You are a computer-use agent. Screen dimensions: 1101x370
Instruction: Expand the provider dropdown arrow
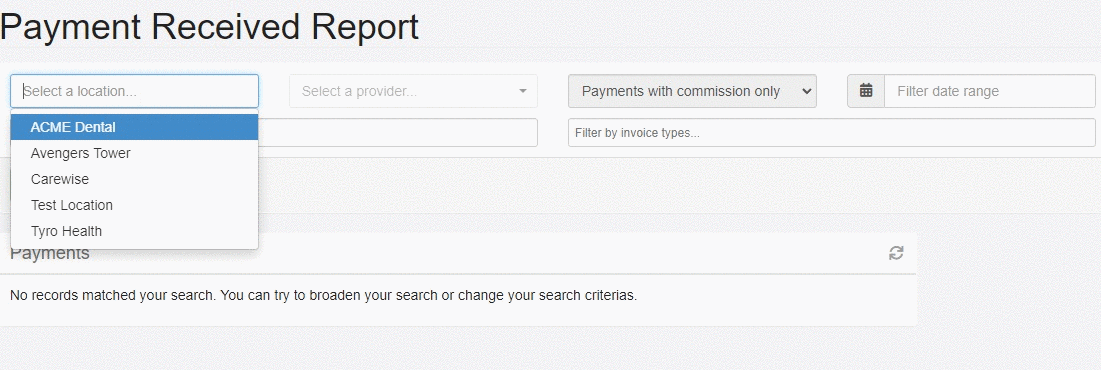pos(522,91)
